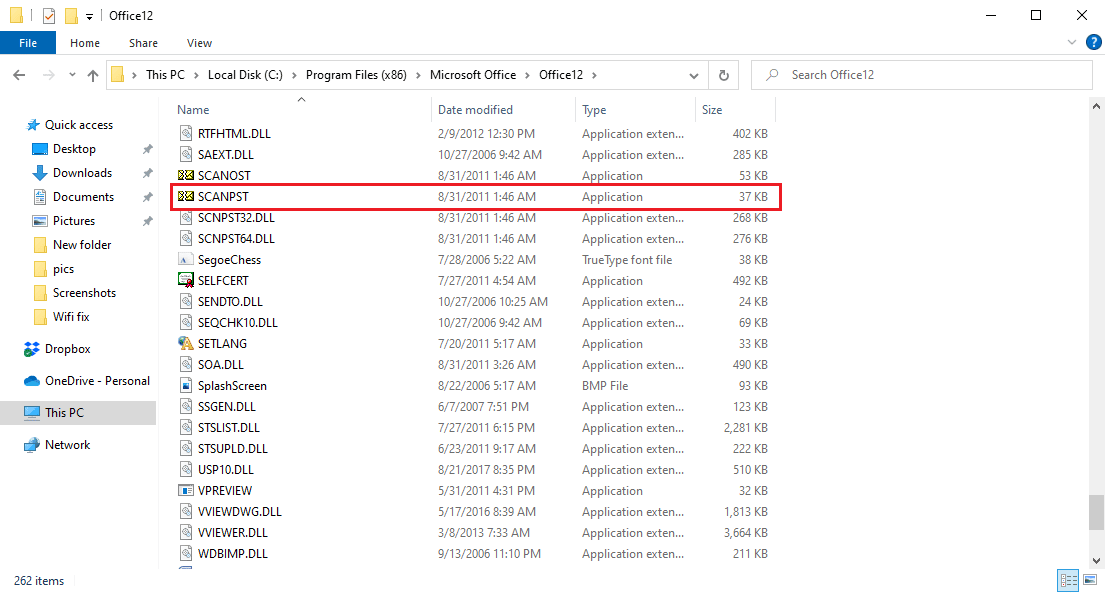Click the Forward navigation arrow
Image resolution: width=1105 pixels, height=593 pixels.
(49, 75)
